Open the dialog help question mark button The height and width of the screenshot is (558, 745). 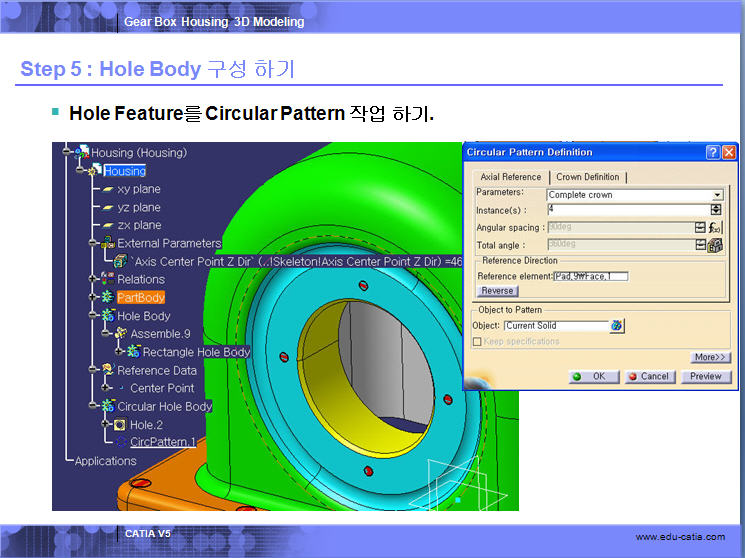(x=712, y=153)
